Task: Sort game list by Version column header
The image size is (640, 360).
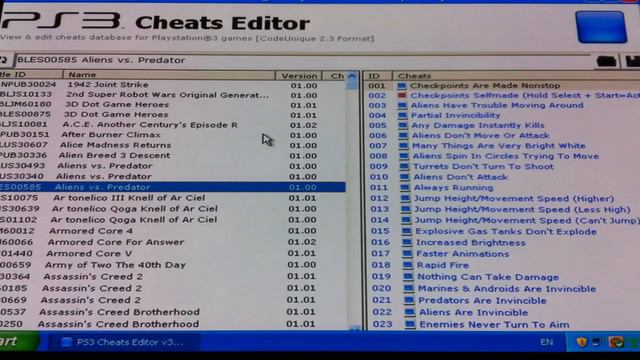Action: point(299,76)
